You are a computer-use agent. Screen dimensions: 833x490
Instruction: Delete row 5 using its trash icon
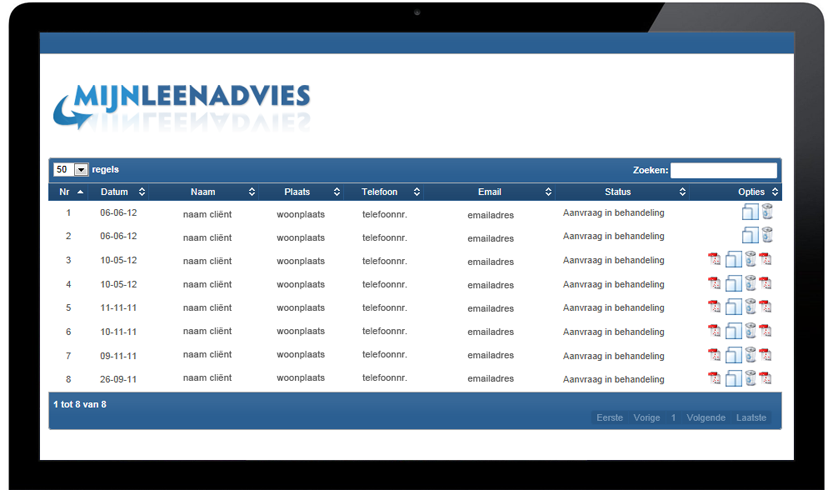[750, 307]
